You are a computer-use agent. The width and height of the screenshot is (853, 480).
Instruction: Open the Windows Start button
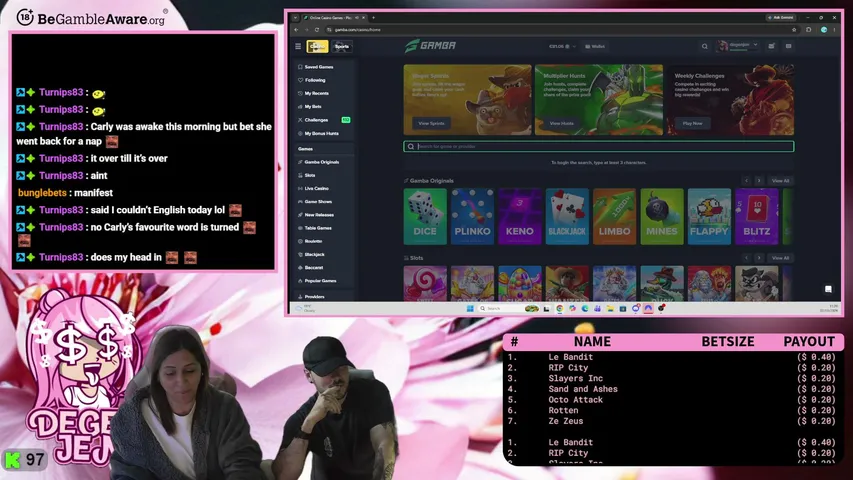pos(470,309)
